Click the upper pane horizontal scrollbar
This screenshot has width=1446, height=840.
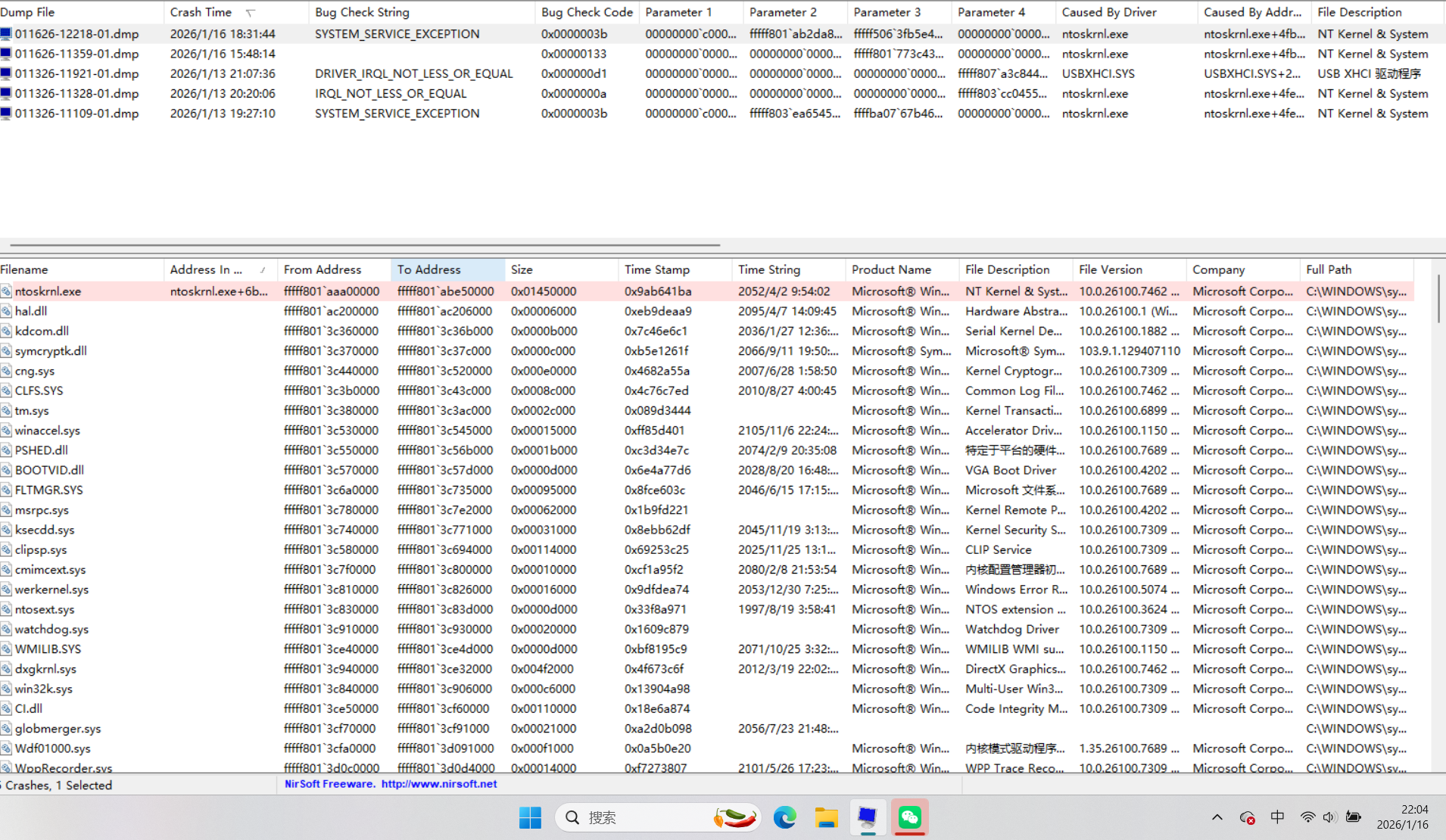pos(365,245)
